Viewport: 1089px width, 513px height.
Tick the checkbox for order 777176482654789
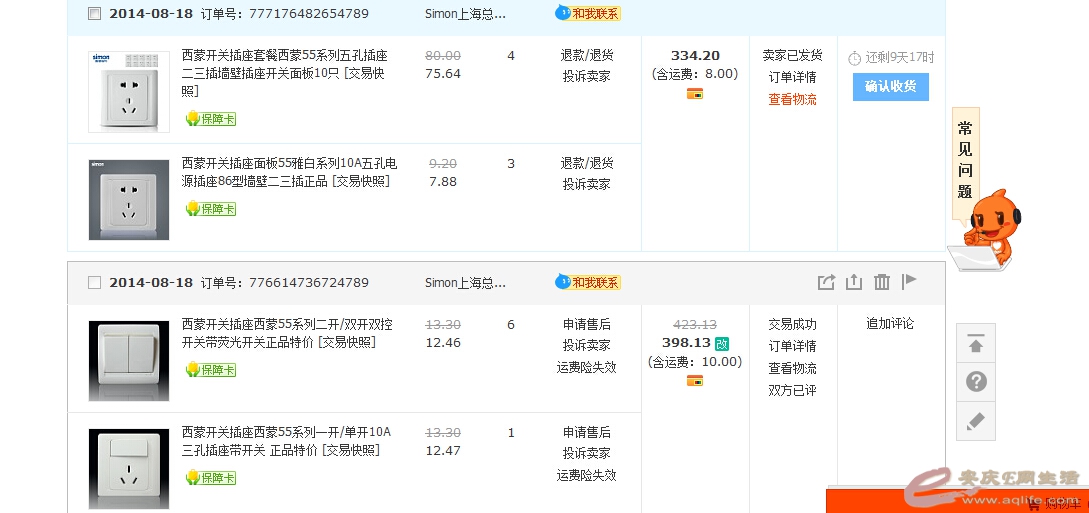click(94, 14)
